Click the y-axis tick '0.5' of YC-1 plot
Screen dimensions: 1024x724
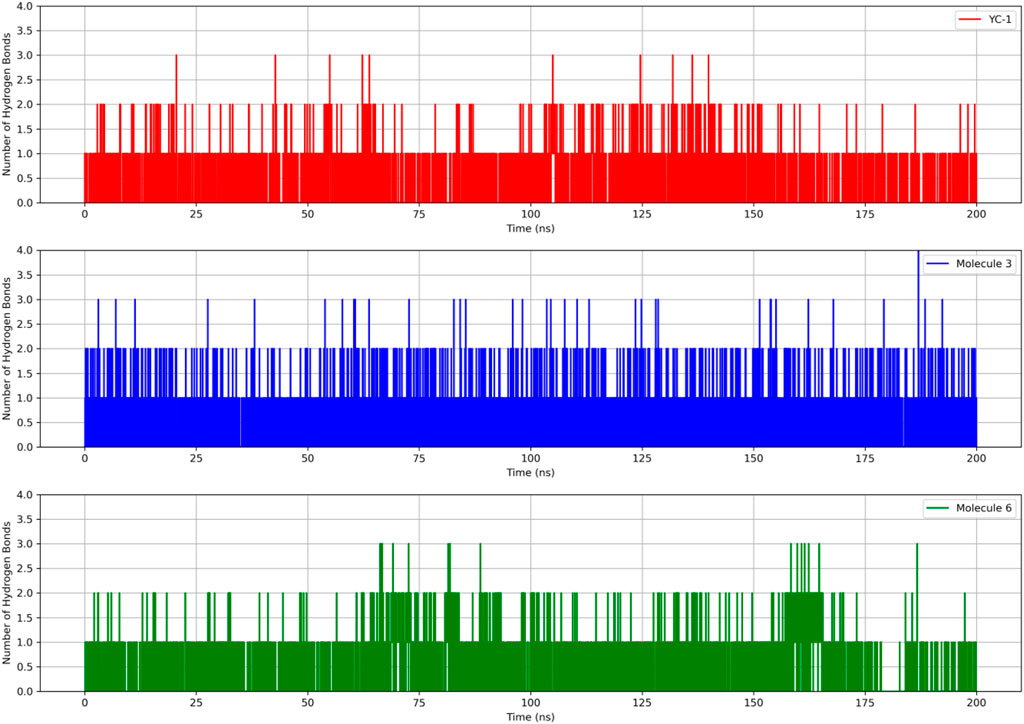point(24,178)
